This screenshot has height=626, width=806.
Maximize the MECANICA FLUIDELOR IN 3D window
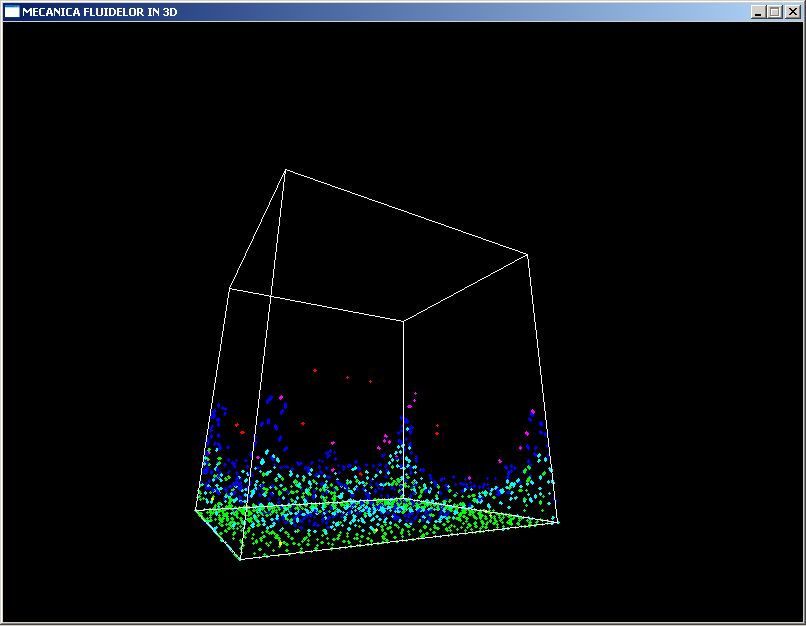pyautogui.click(x=775, y=12)
